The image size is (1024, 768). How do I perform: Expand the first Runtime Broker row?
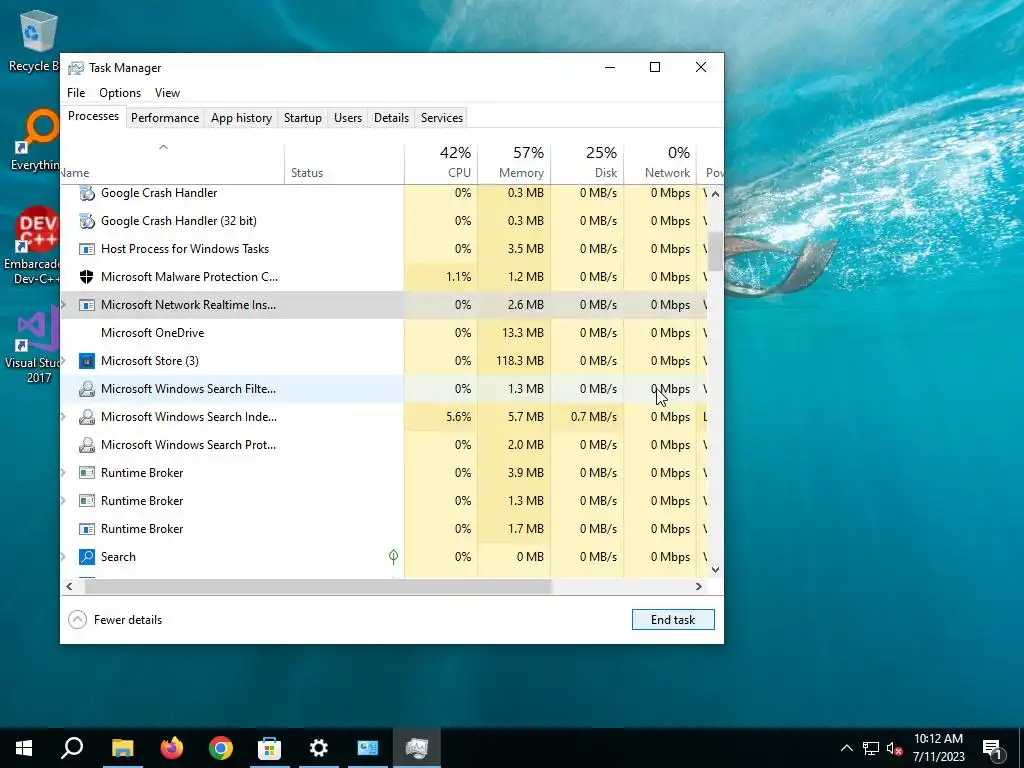(64, 473)
